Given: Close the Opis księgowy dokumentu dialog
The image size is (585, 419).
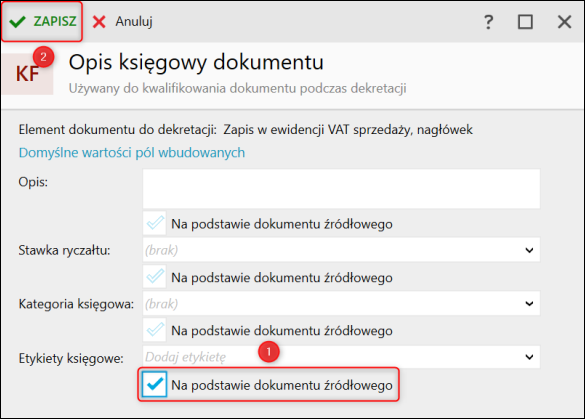Looking at the screenshot, I should [564, 22].
